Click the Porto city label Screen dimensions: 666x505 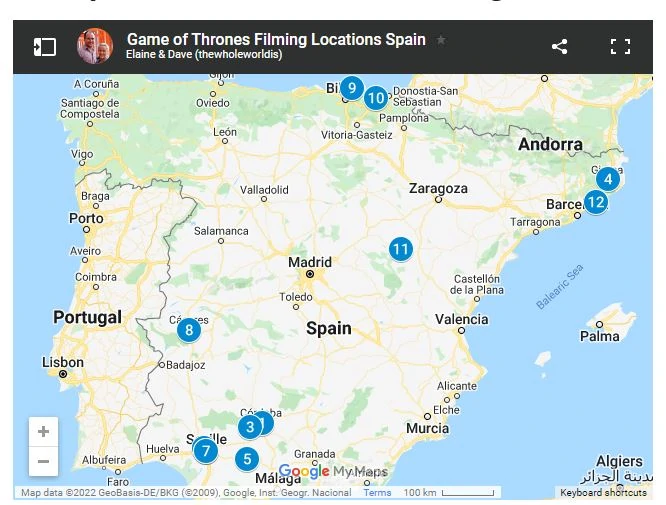pos(86,218)
